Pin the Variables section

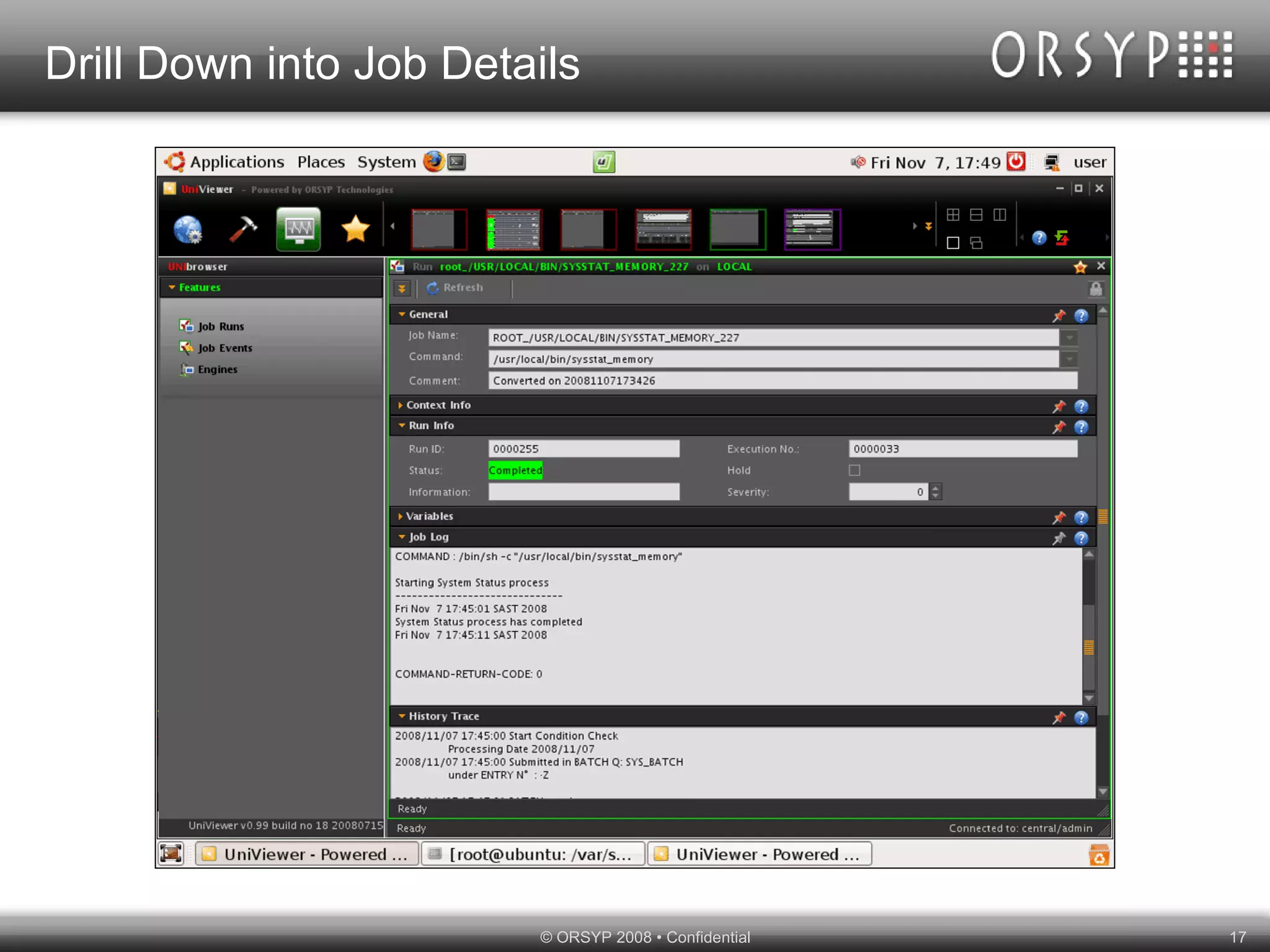coord(1059,517)
